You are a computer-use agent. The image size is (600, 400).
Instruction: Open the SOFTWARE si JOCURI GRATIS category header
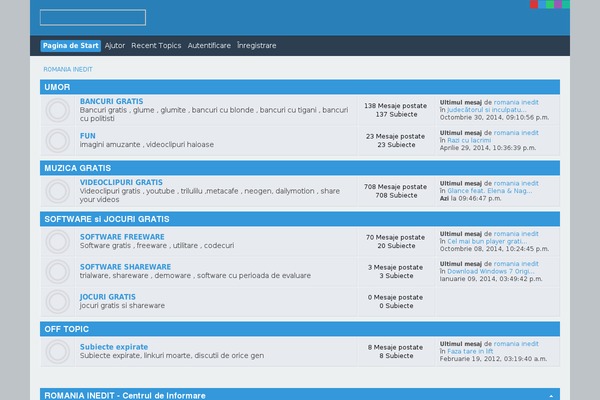point(107,219)
